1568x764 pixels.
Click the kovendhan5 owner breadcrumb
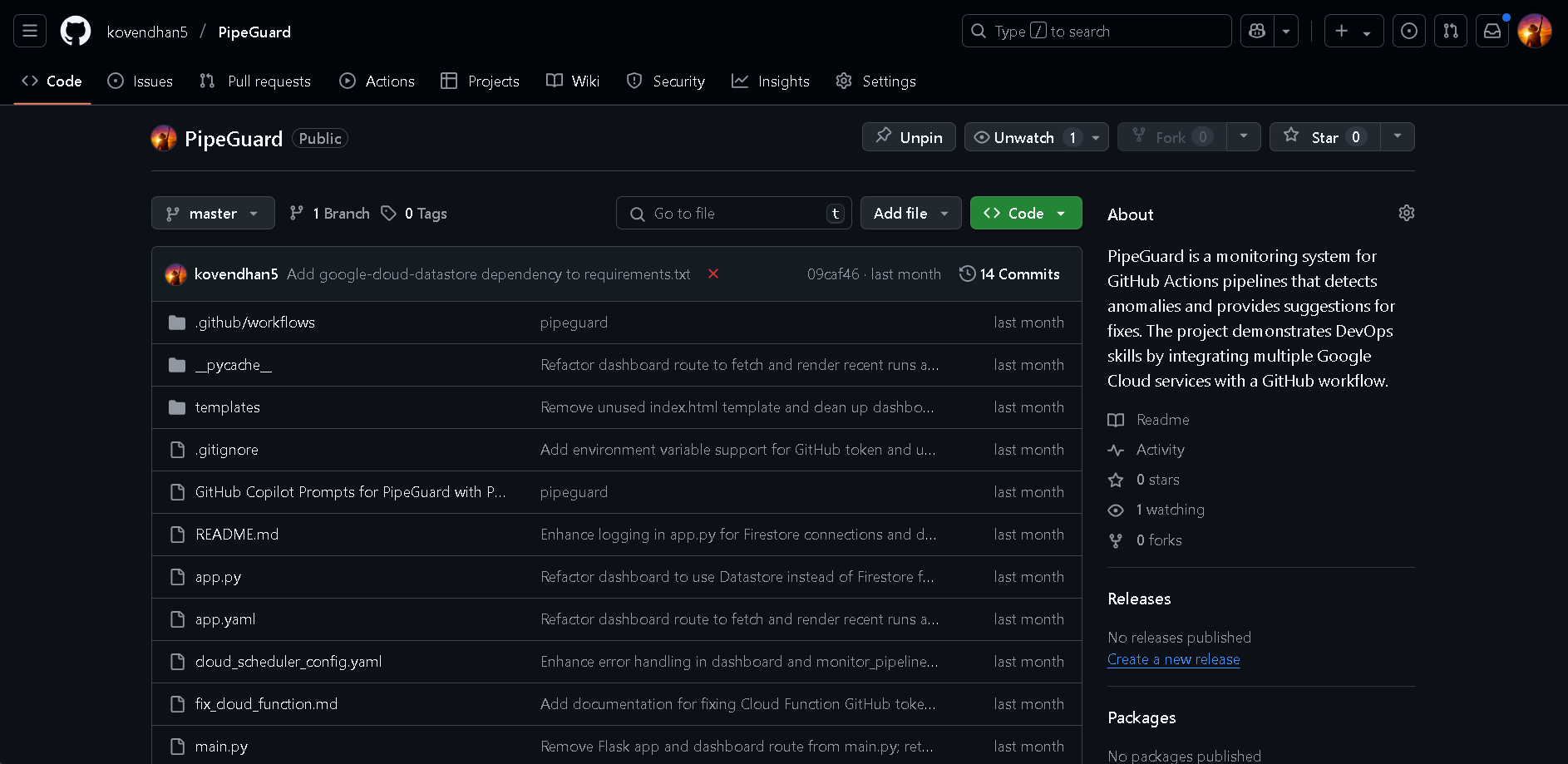coord(147,32)
